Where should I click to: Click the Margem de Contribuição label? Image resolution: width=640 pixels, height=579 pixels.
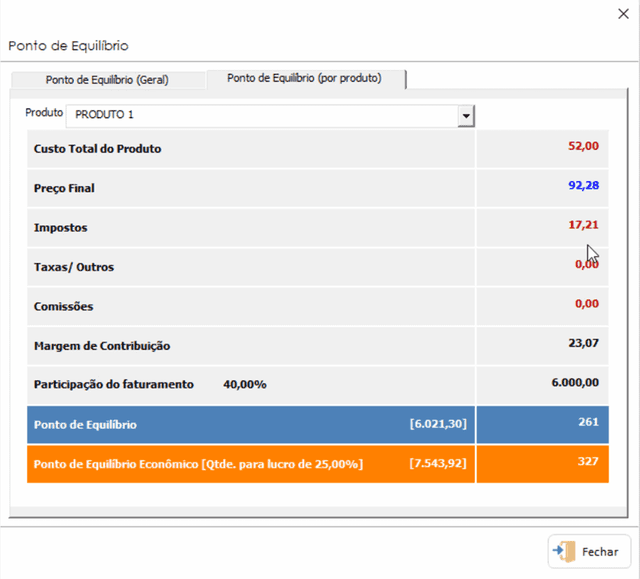coord(102,346)
